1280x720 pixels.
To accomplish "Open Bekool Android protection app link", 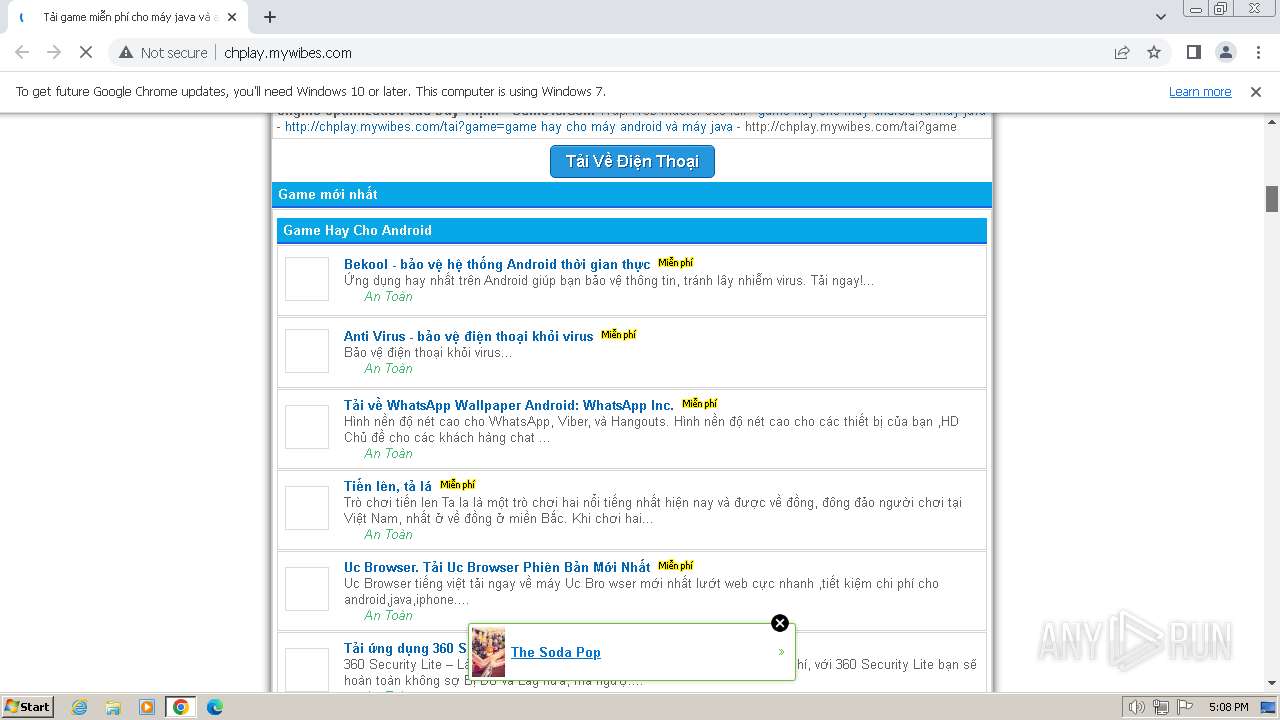I will [x=497, y=265].
